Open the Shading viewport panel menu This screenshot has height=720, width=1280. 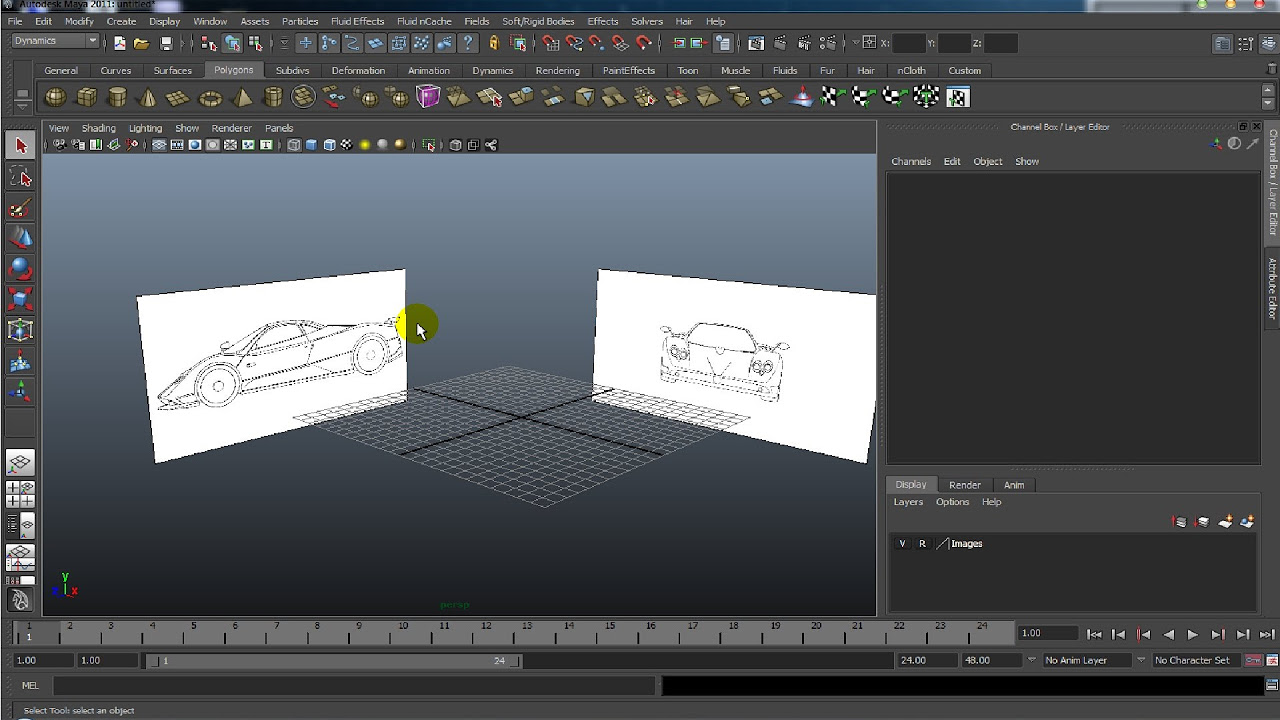point(98,128)
